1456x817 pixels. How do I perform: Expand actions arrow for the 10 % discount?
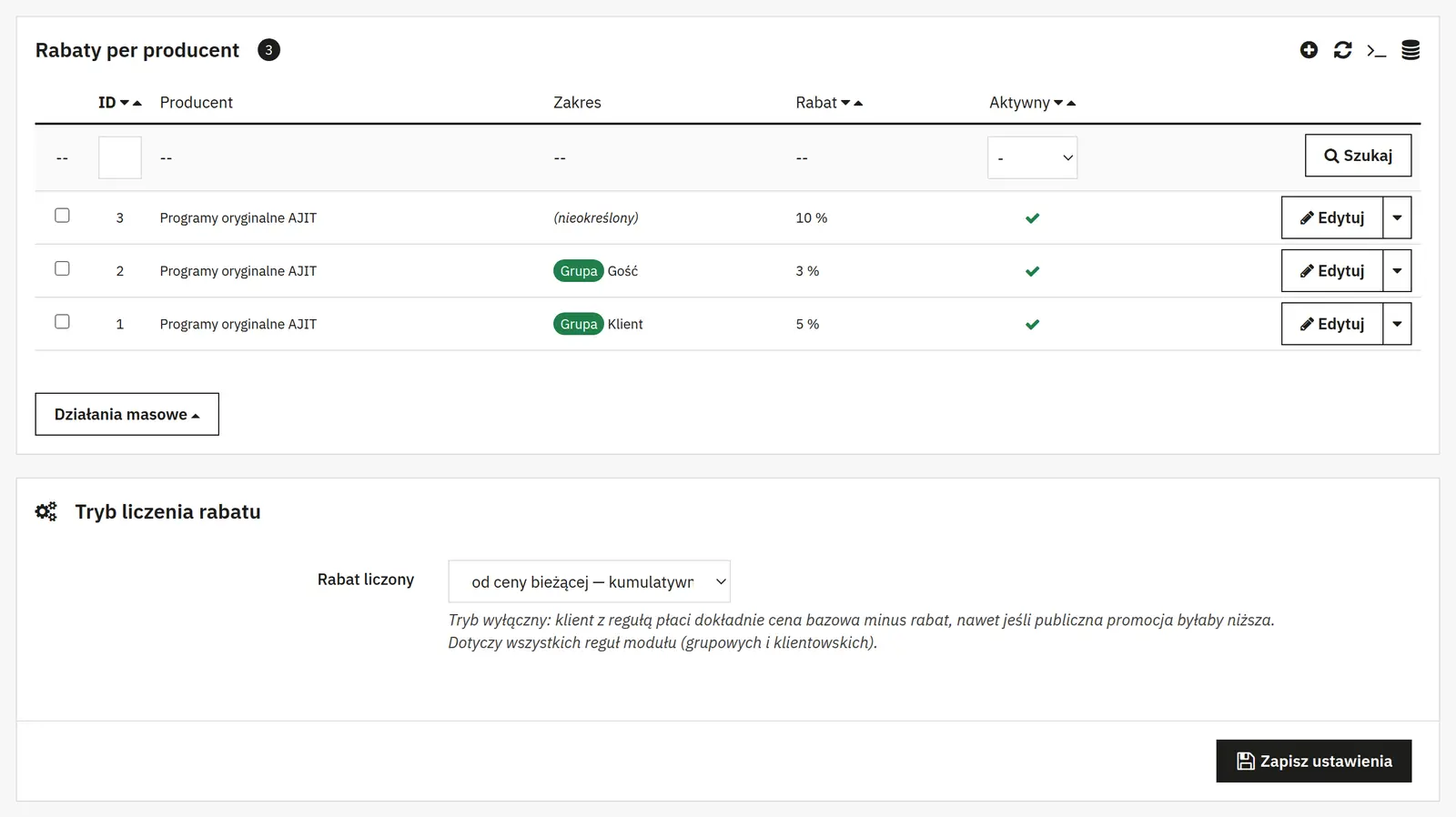[x=1397, y=217]
